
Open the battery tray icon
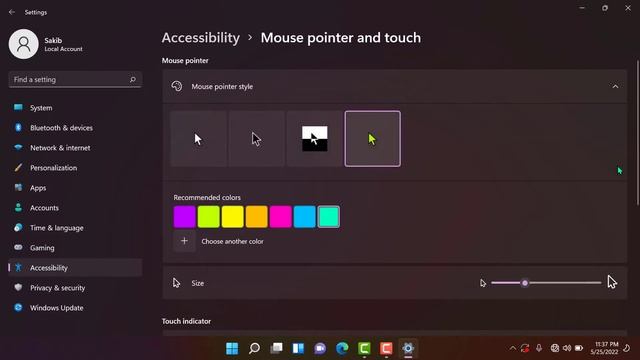click(579, 348)
